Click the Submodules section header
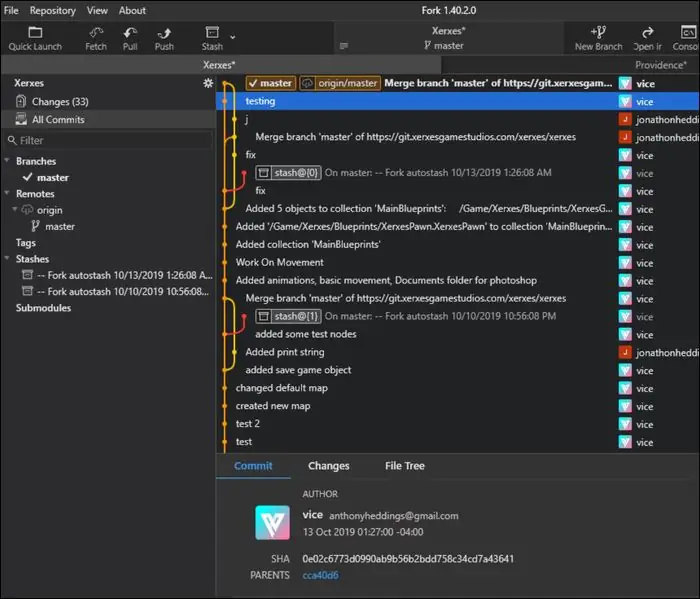 43,308
